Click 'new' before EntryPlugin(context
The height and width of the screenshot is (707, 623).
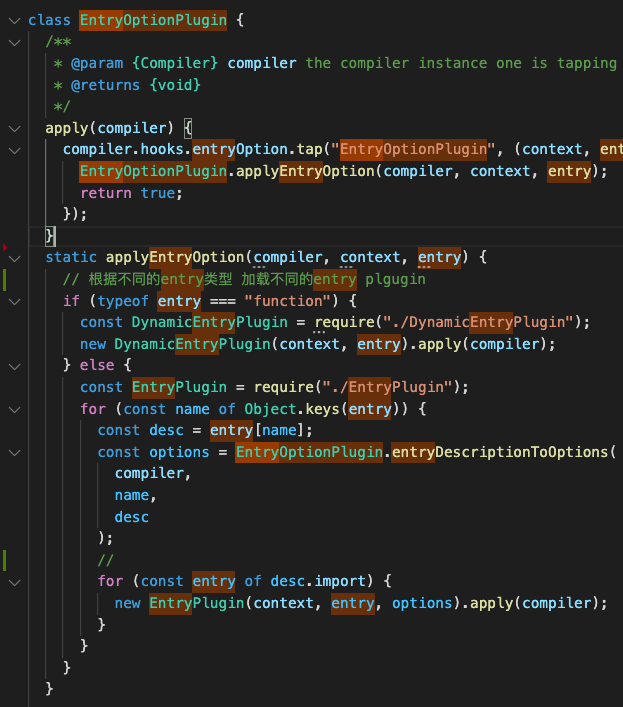128,603
